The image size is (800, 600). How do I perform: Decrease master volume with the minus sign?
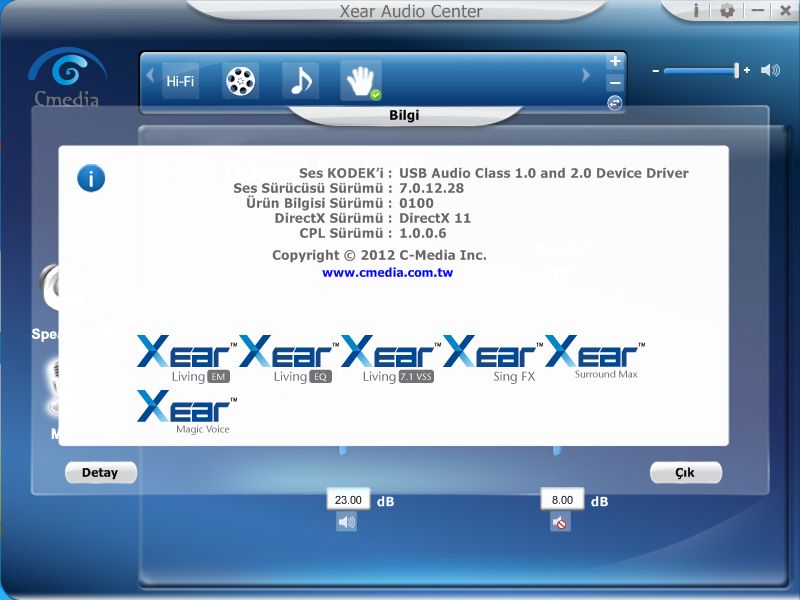tap(656, 71)
